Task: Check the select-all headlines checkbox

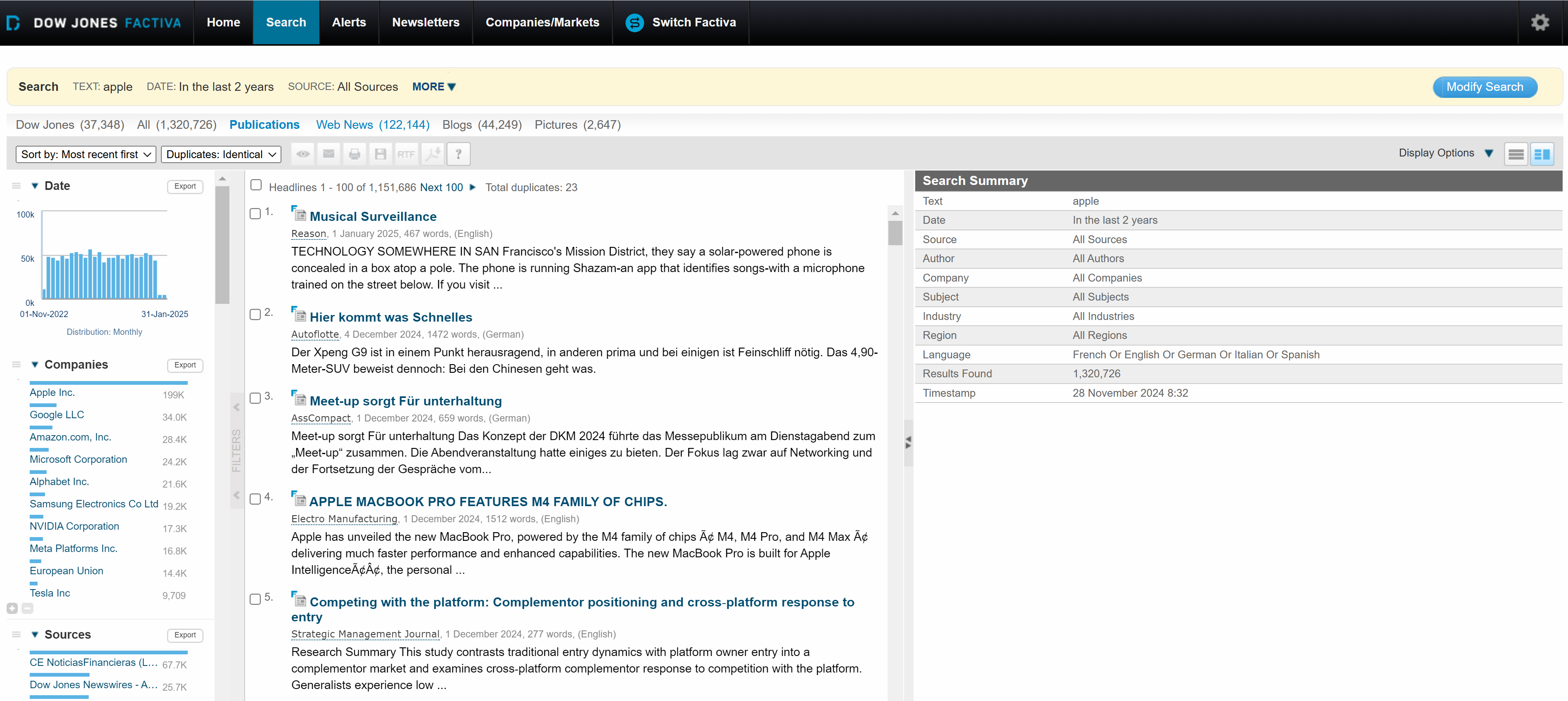Action: pyautogui.click(x=256, y=185)
